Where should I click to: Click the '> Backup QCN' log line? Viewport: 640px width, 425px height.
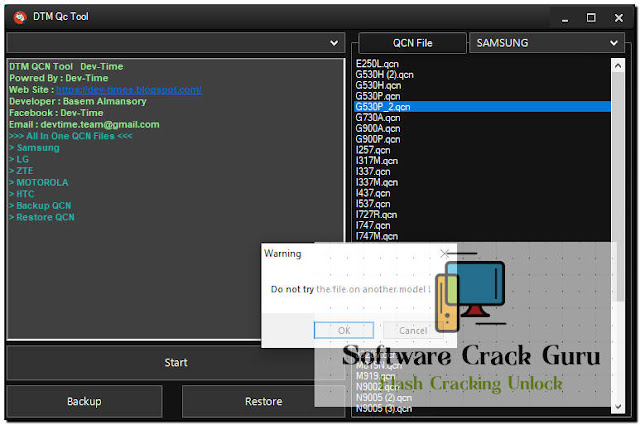pos(40,206)
